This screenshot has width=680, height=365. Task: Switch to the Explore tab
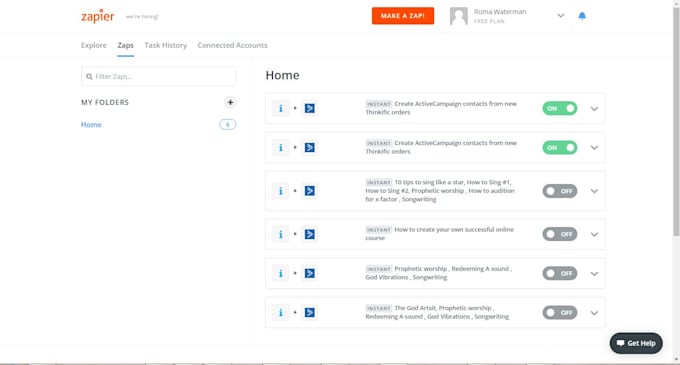coord(94,45)
